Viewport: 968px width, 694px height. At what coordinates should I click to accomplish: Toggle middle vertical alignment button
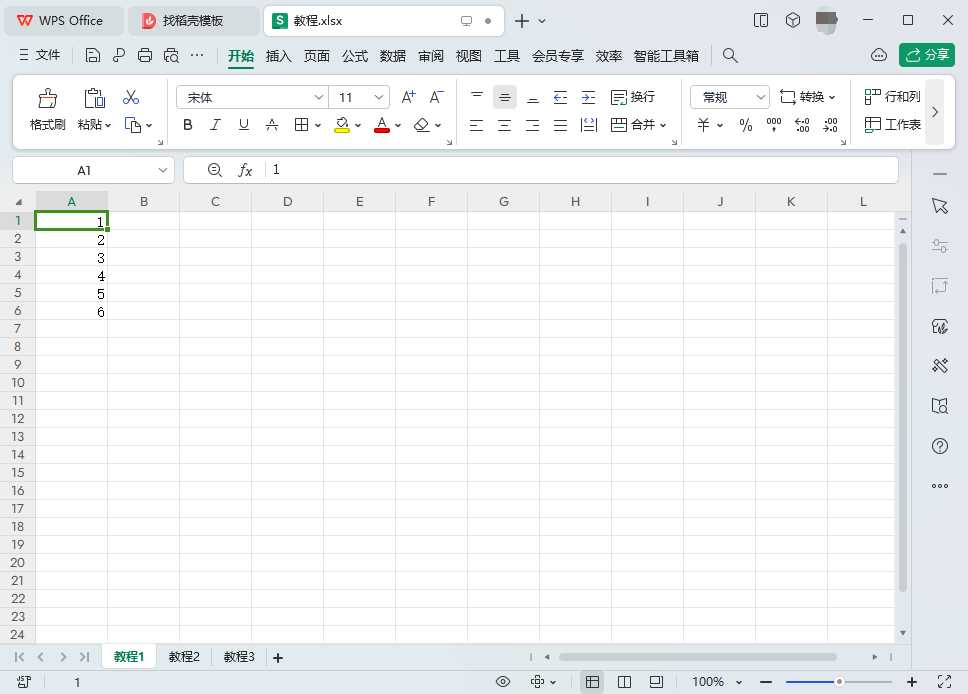504,97
